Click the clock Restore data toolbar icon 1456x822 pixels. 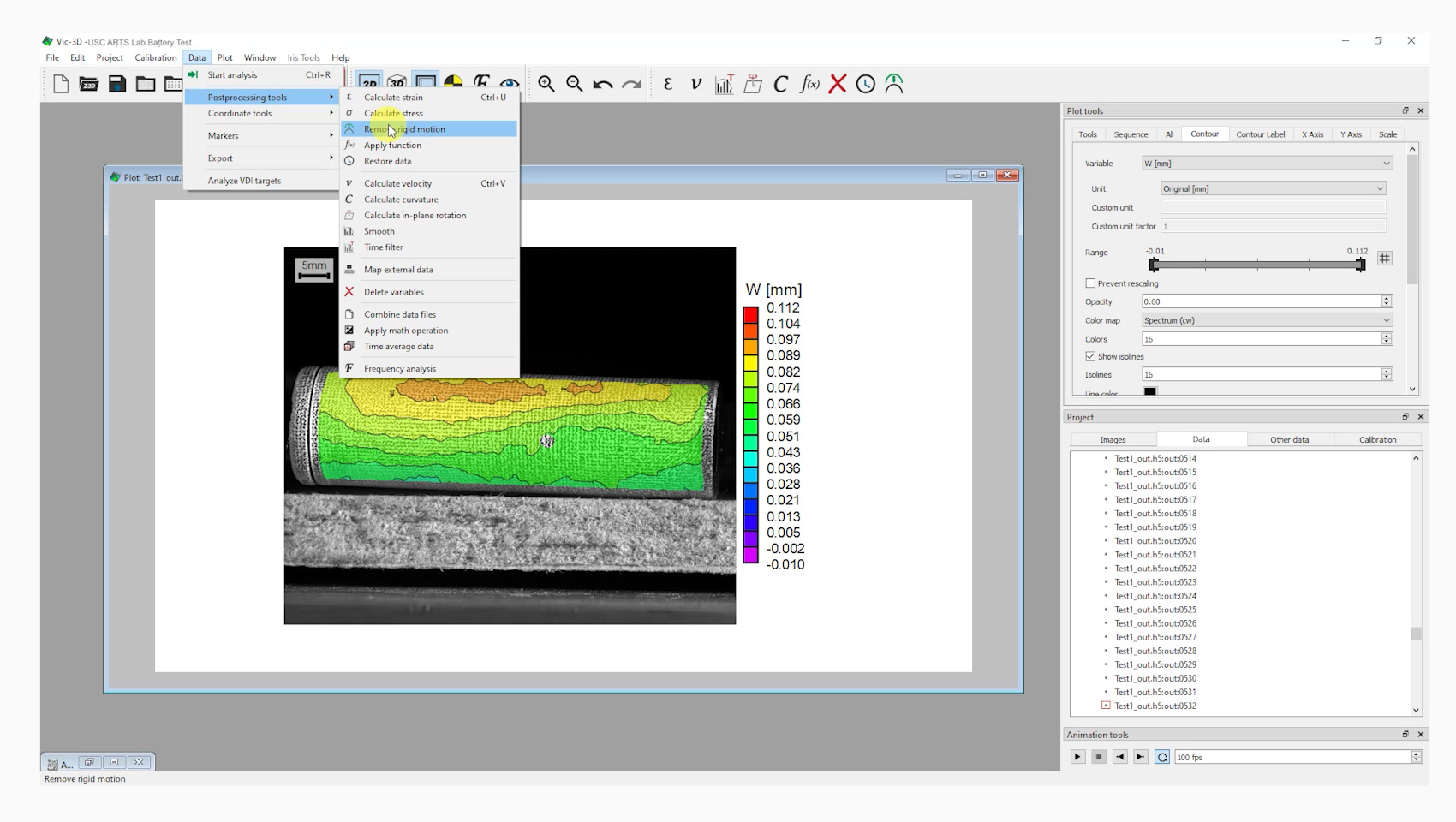coord(866,84)
